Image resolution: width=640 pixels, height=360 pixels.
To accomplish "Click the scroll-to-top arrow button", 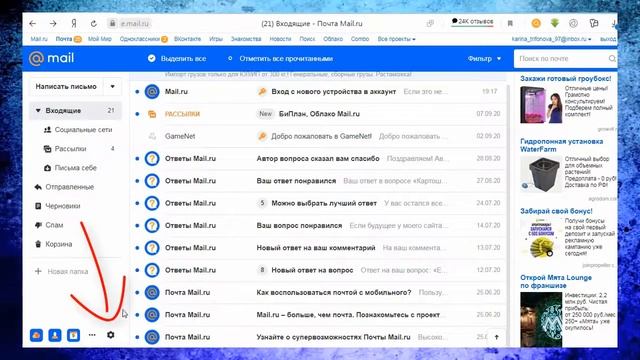I will 496,337.
